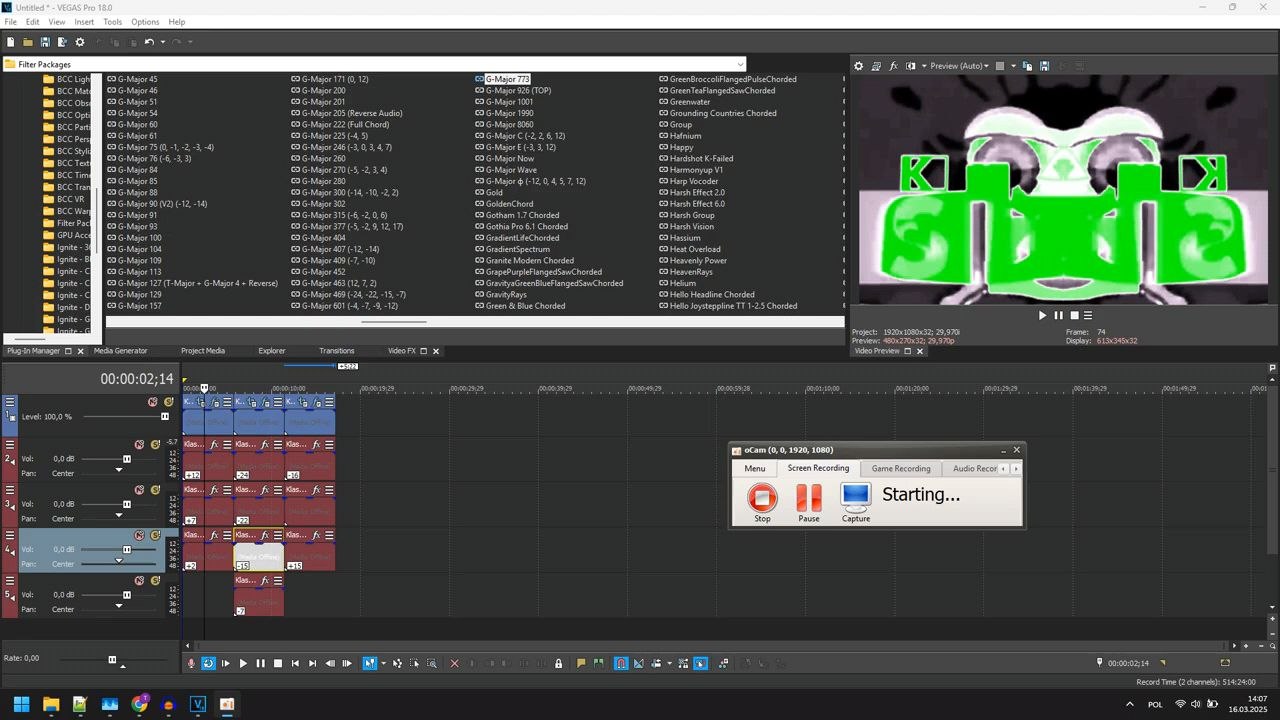The width and height of the screenshot is (1280, 720).
Task: Click Pause button in oCam
Action: pyautogui.click(x=808, y=503)
